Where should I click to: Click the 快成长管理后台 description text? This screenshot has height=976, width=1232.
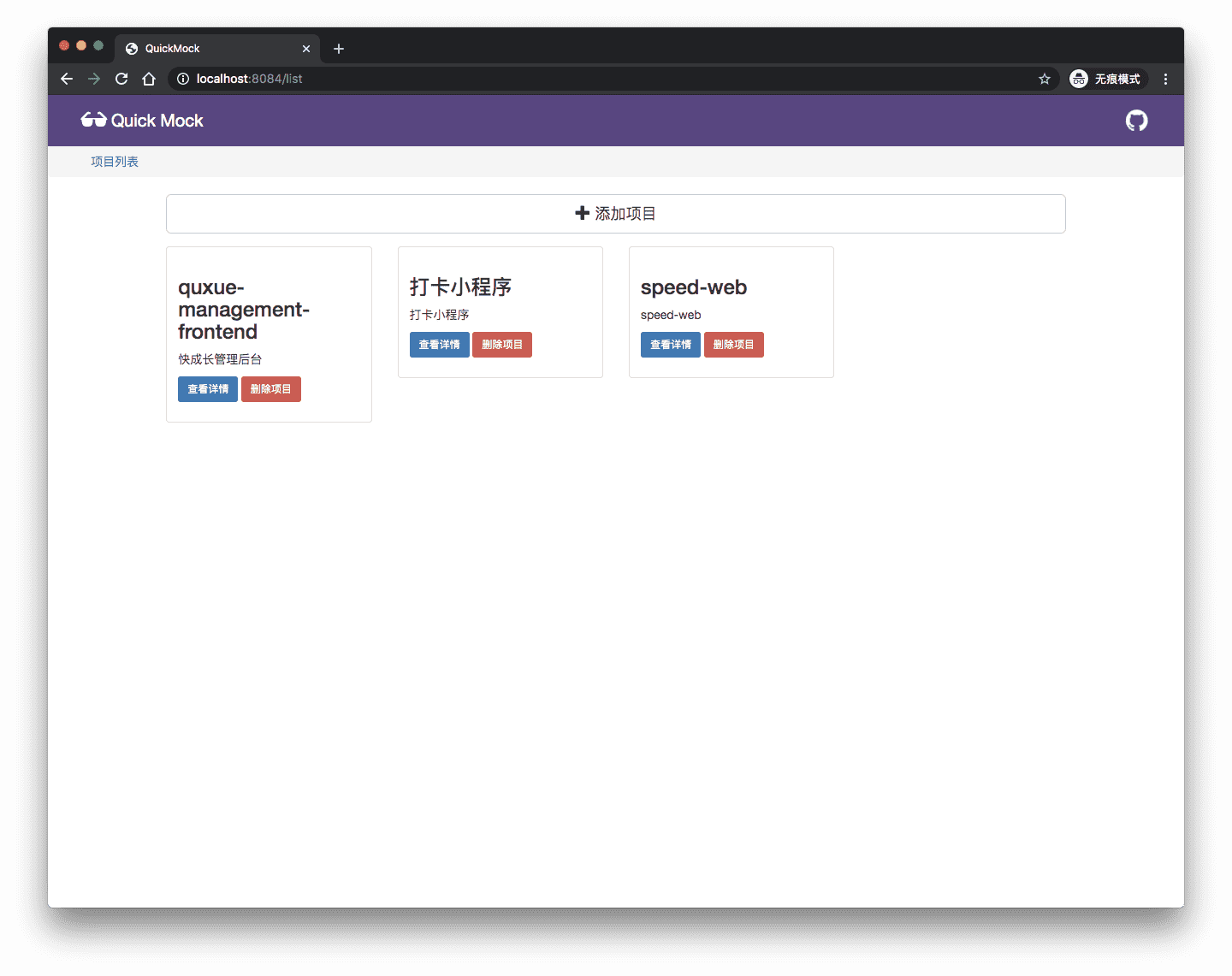220,359
